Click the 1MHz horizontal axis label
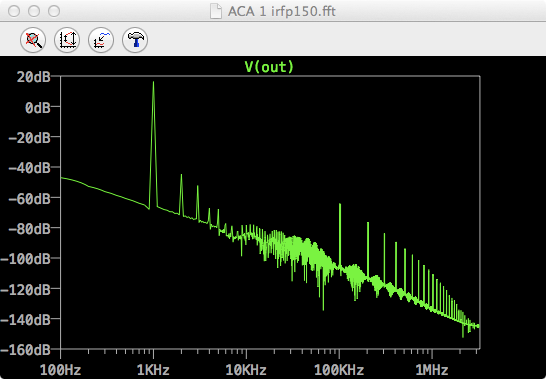Image resolution: width=546 pixels, height=379 pixels. click(432, 370)
